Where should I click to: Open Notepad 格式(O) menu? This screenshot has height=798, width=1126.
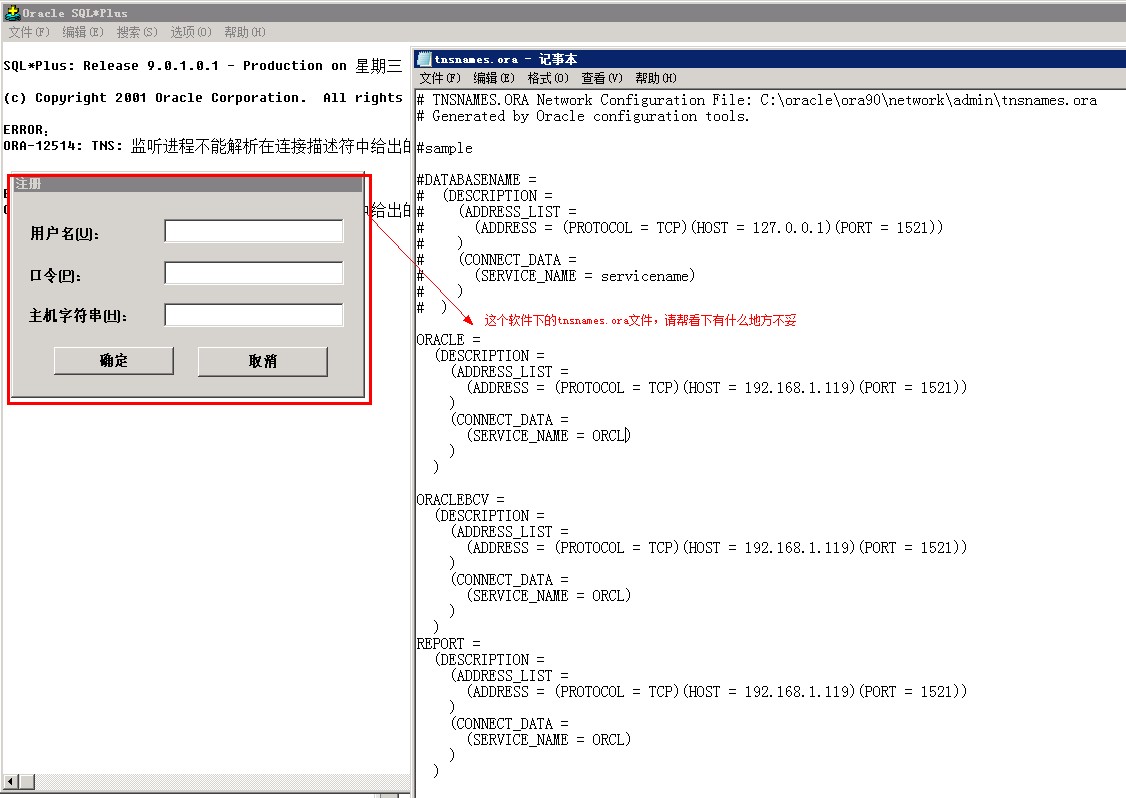pyautogui.click(x=547, y=78)
